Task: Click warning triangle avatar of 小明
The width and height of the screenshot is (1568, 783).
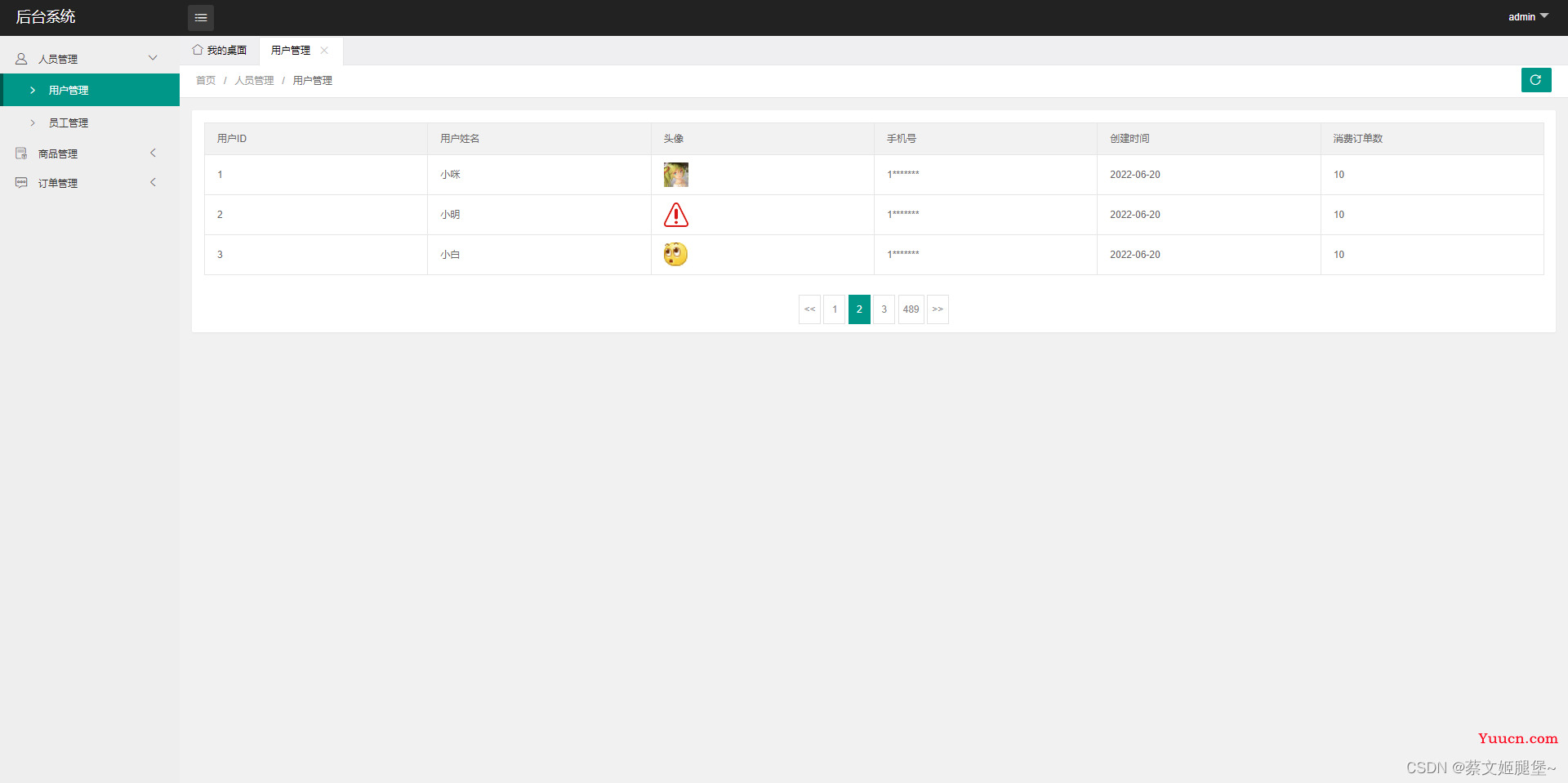Action: click(675, 215)
